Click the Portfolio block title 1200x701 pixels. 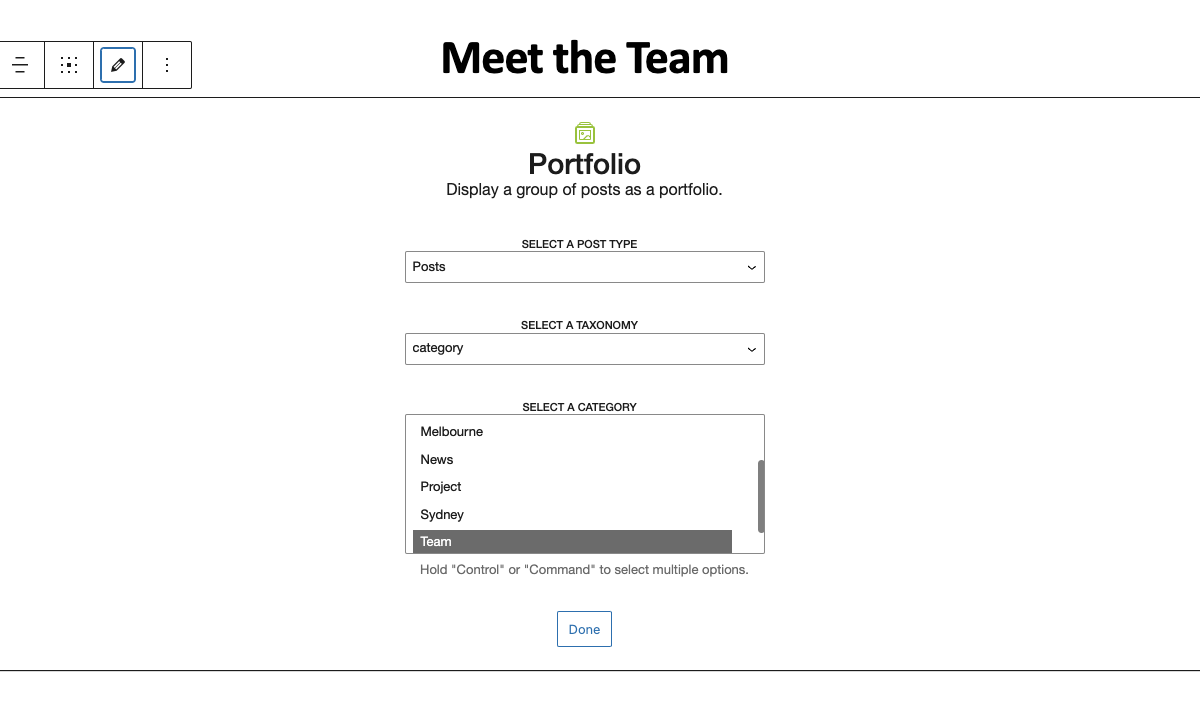[x=585, y=163]
